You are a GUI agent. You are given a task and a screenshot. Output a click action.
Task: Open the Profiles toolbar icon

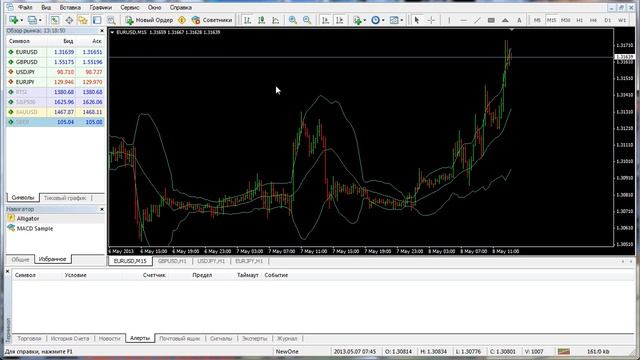(32, 20)
